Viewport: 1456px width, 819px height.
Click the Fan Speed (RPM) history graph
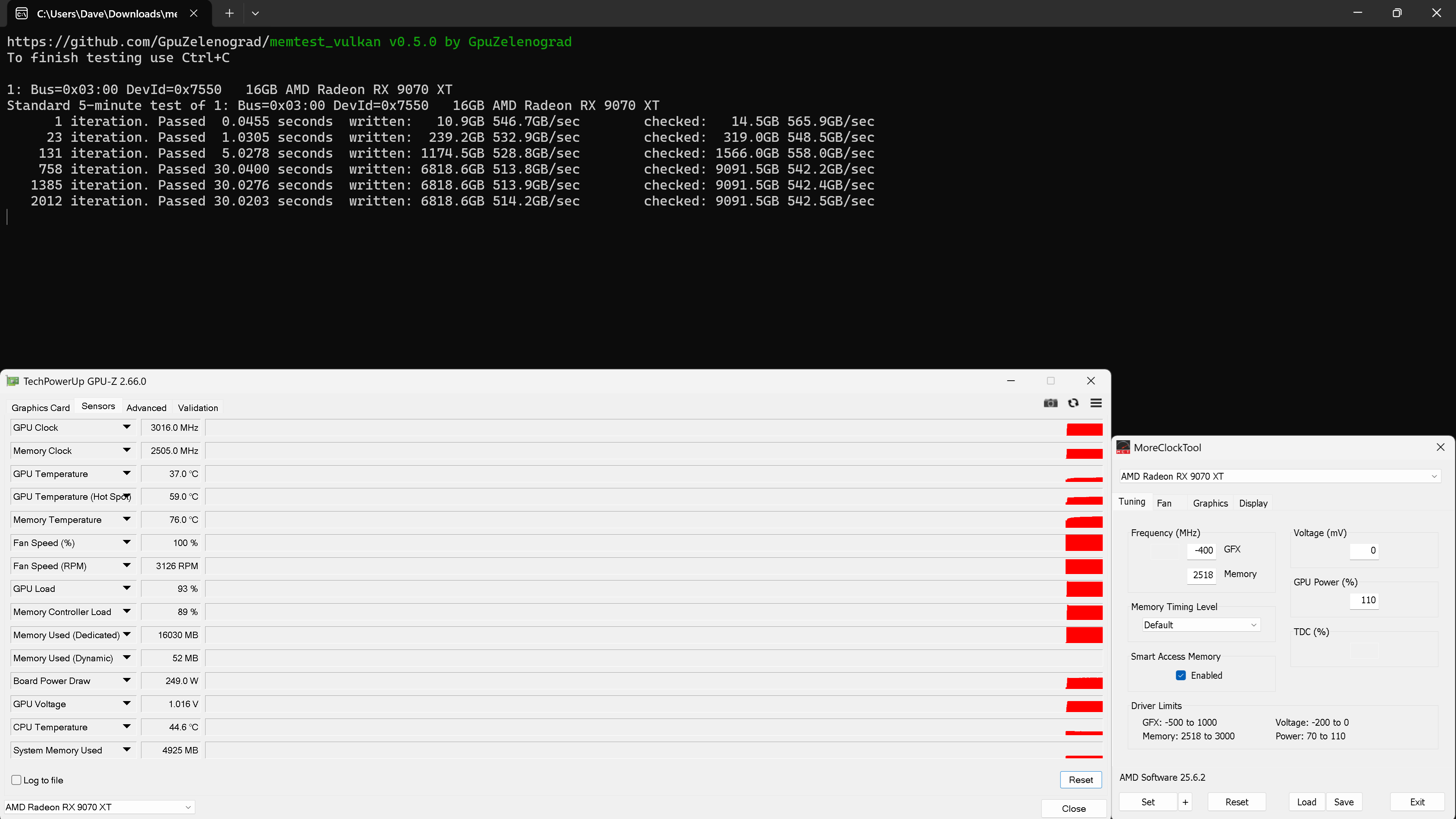click(654, 566)
